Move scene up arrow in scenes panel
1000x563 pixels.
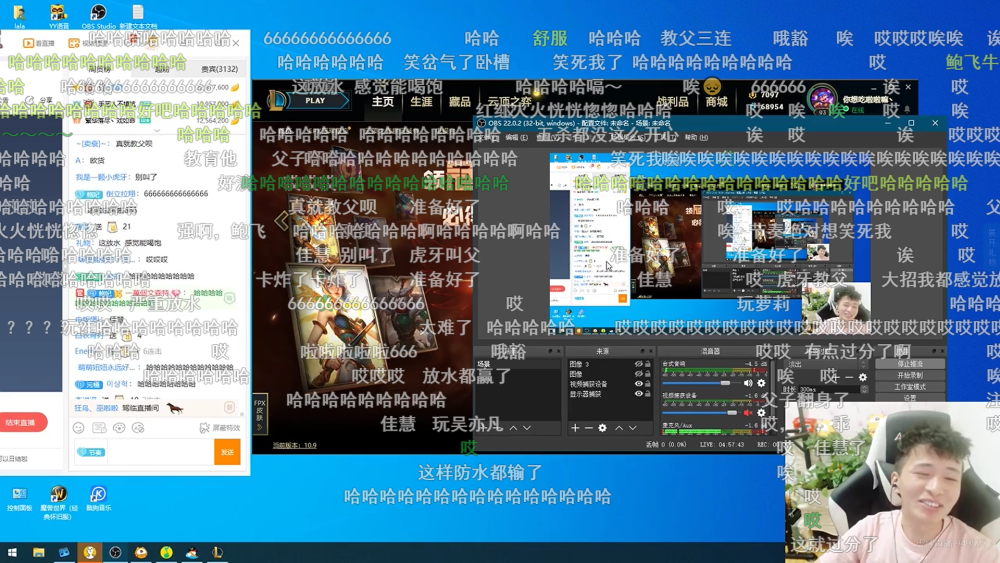(513, 428)
